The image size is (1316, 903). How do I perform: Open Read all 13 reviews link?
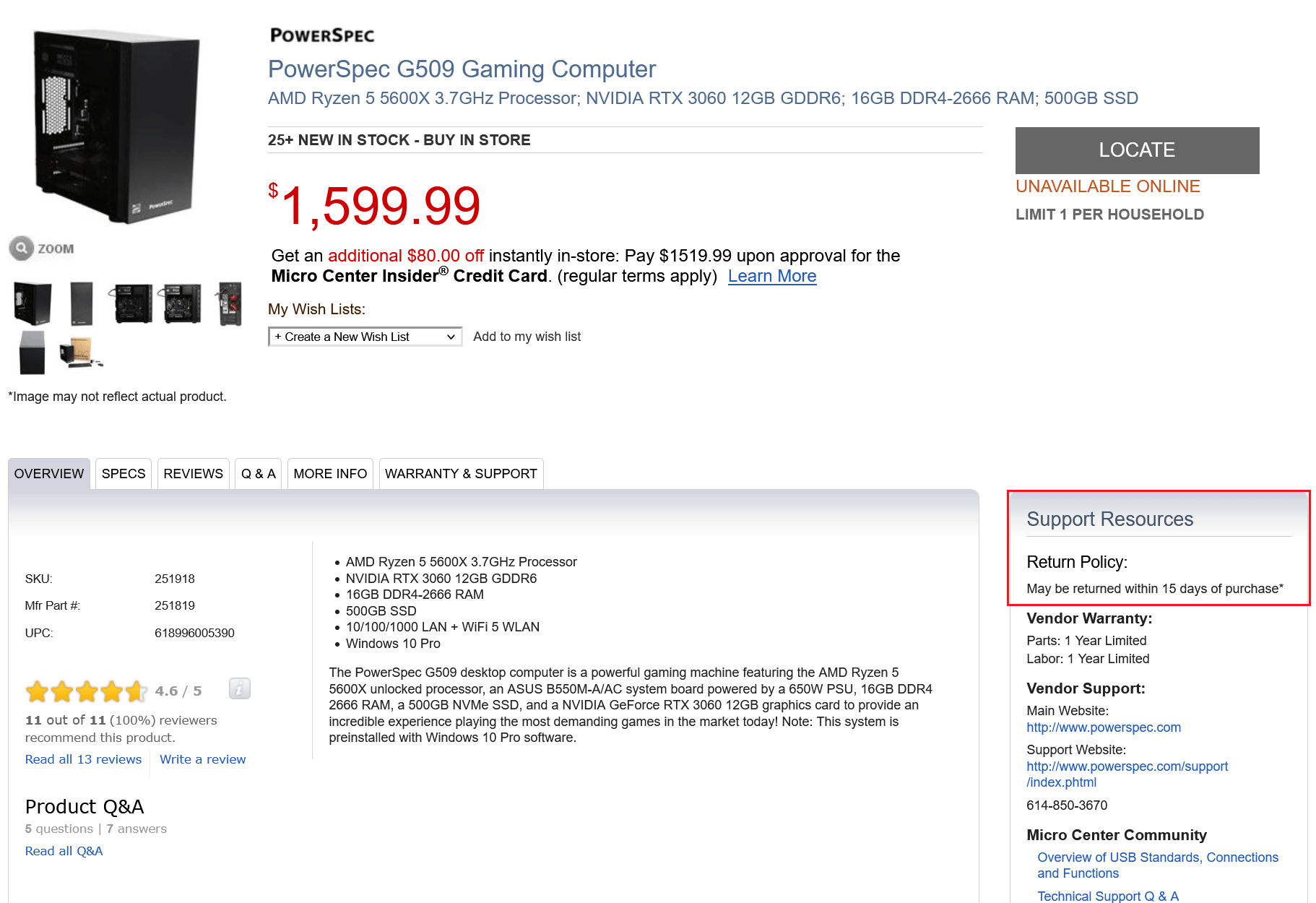(x=83, y=759)
